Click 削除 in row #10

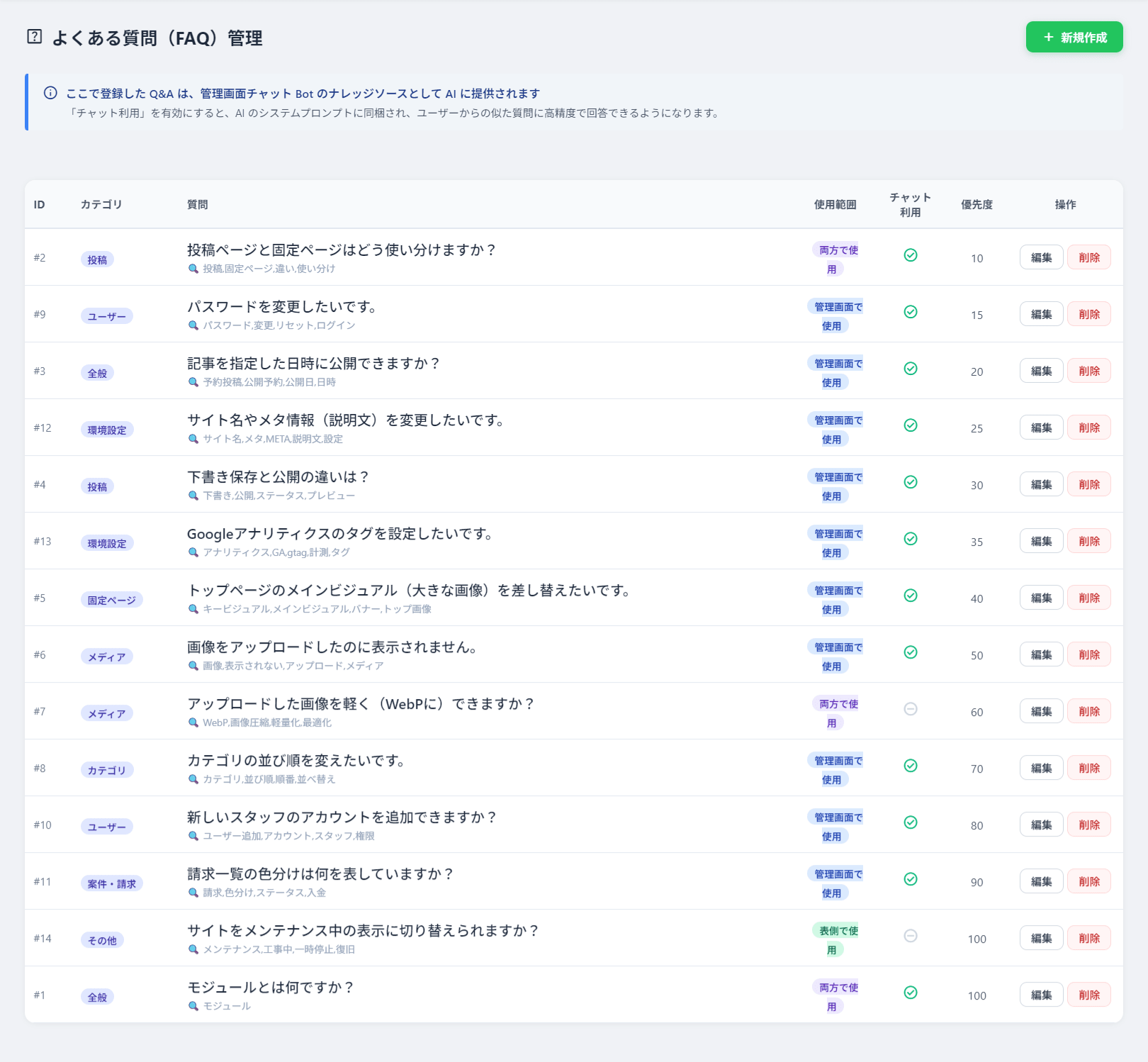click(1089, 825)
